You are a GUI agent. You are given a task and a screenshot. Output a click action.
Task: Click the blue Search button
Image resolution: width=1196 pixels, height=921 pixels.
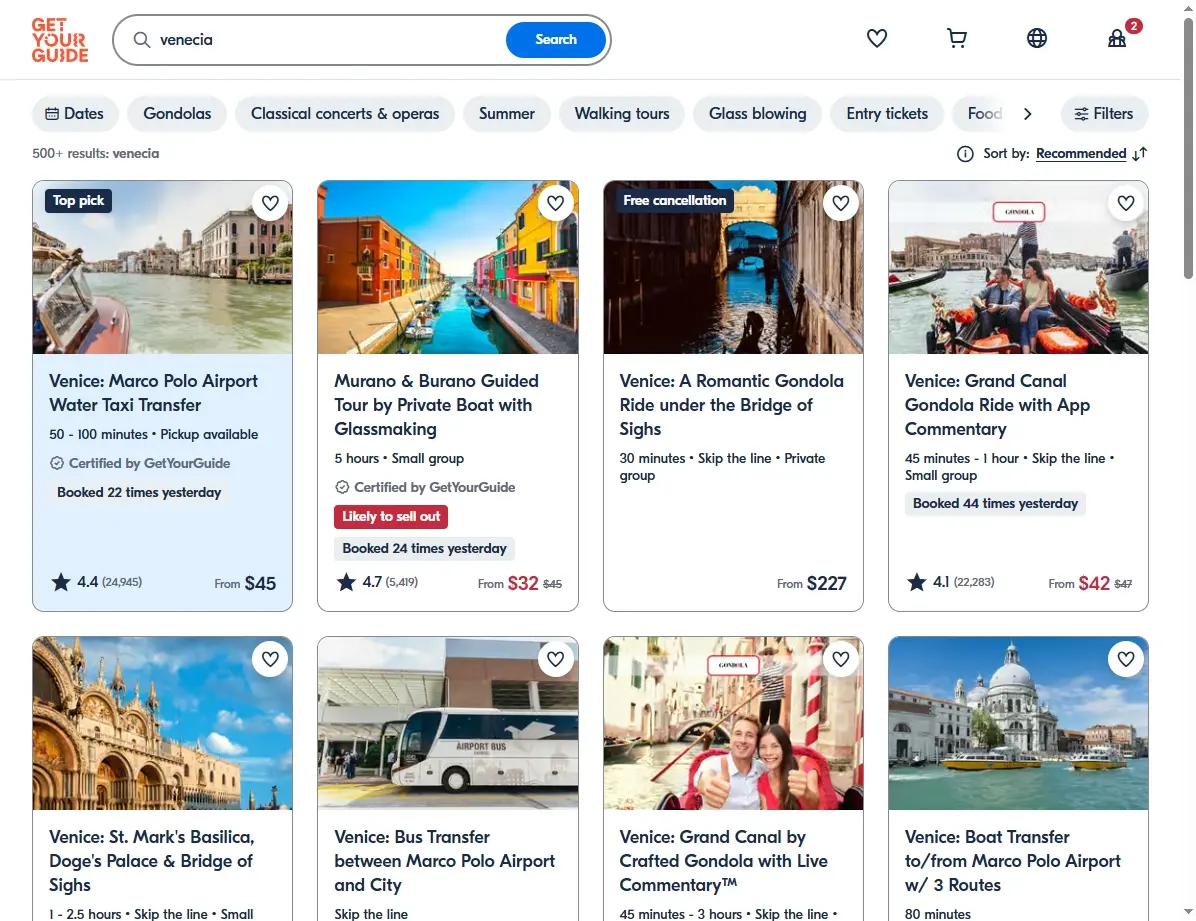pyautogui.click(x=555, y=40)
